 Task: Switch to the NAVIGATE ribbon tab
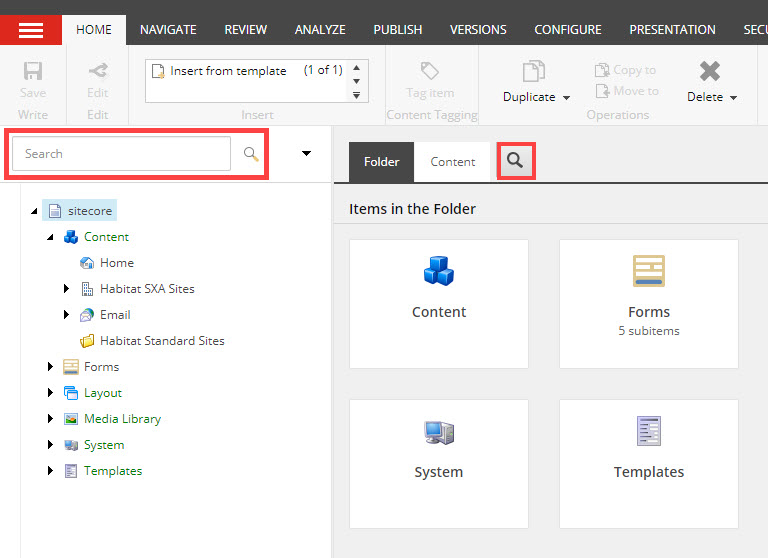(168, 30)
